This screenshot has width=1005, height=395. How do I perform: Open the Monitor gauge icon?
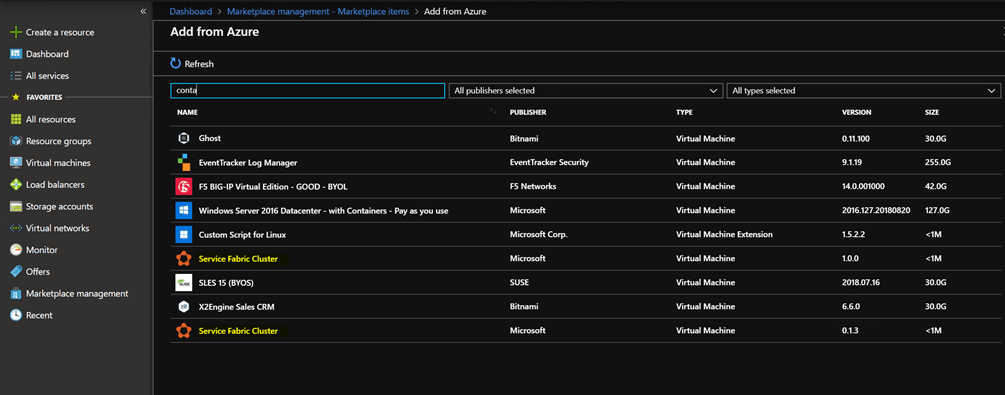pyautogui.click(x=16, y=250)
